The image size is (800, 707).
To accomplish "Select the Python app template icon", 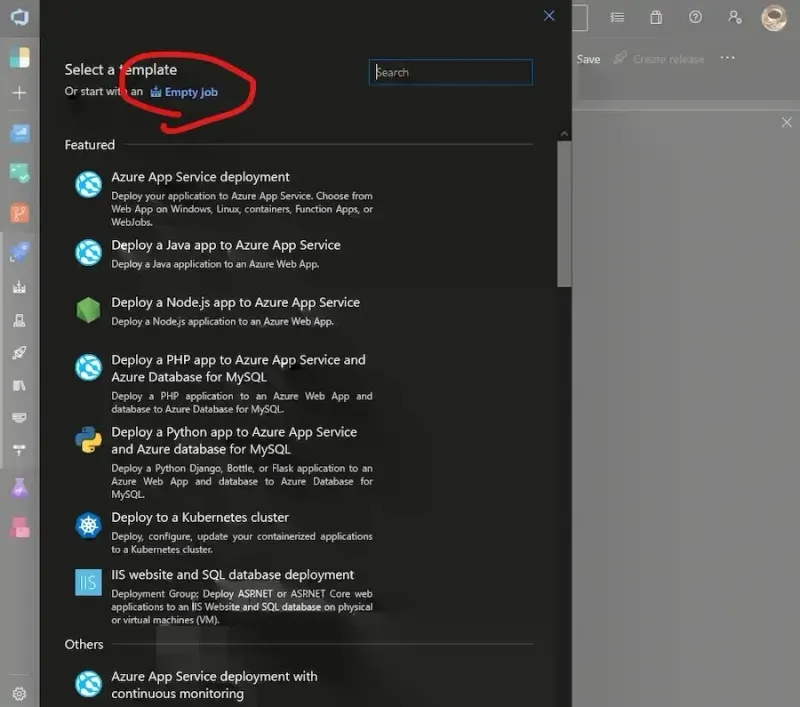I will tap(89, 440).
